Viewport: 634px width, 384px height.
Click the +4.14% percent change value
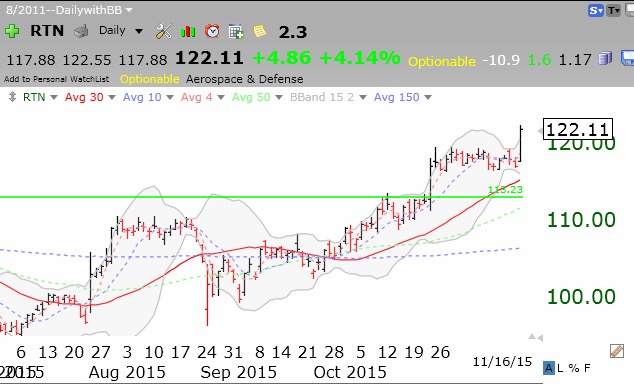coord(360,58)
